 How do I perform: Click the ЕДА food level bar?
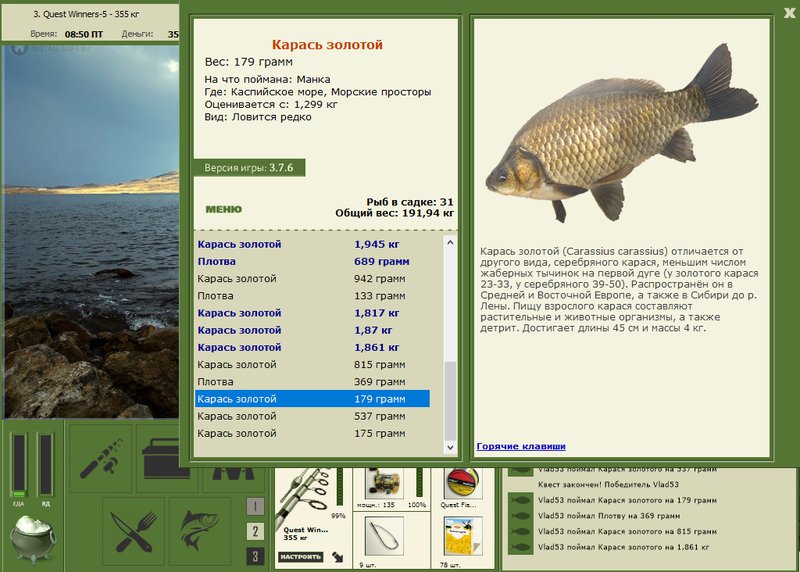pos(19,464)
